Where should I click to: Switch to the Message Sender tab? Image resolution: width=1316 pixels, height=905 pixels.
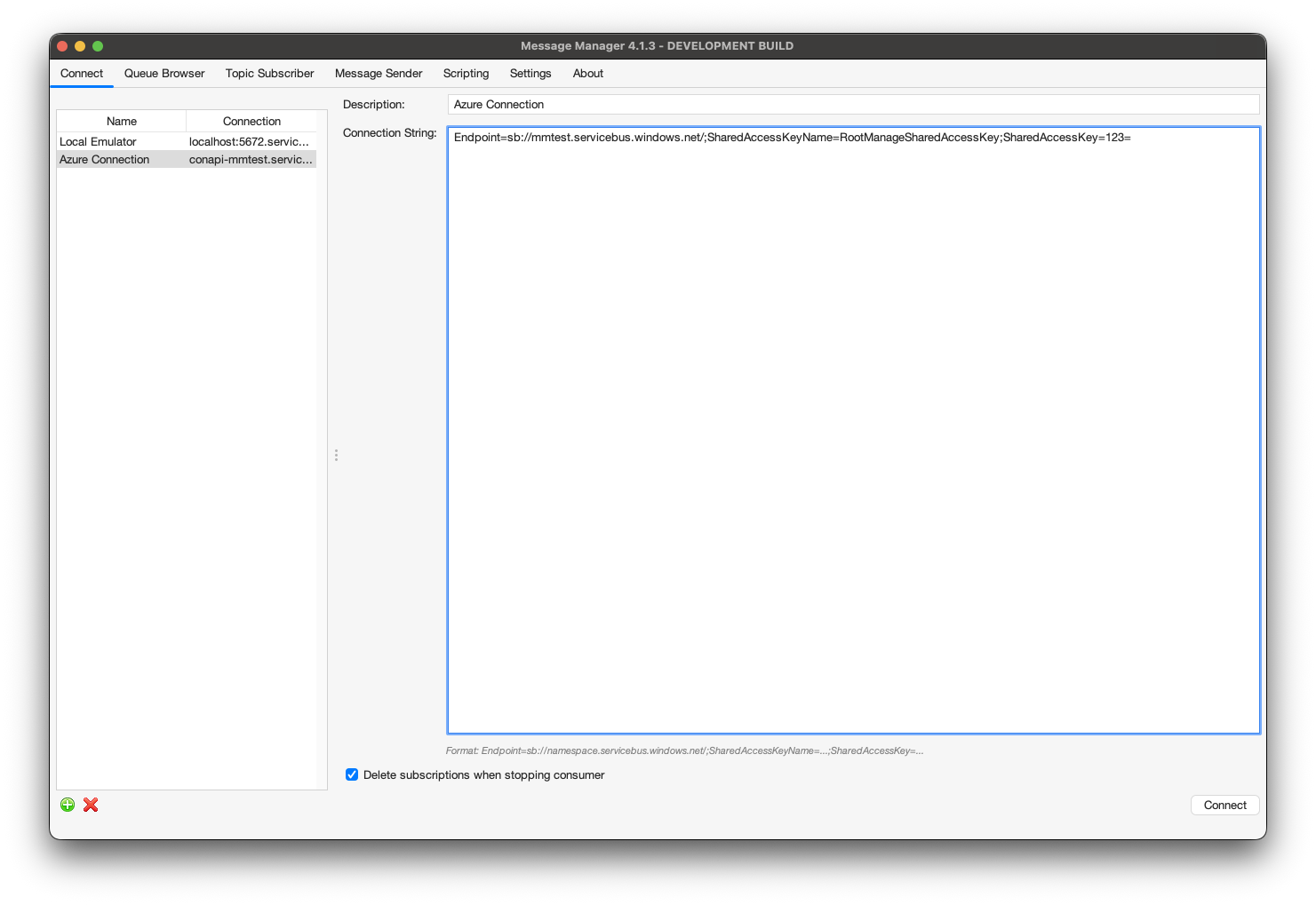click(x=379, y=73)
